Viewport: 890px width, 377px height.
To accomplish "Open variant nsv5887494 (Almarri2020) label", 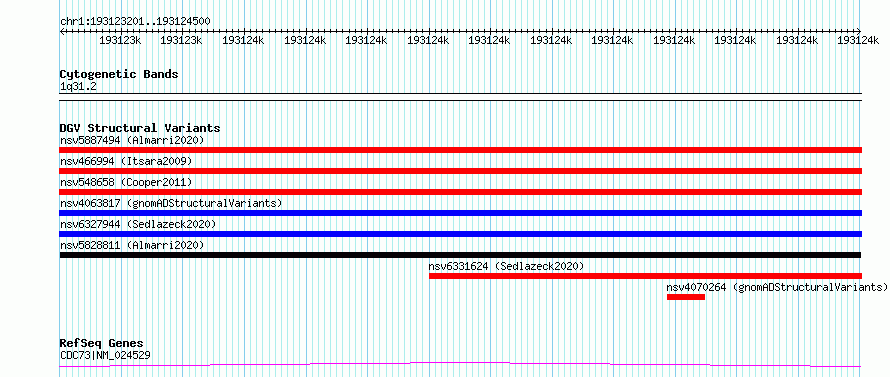I will click(132, 140).
